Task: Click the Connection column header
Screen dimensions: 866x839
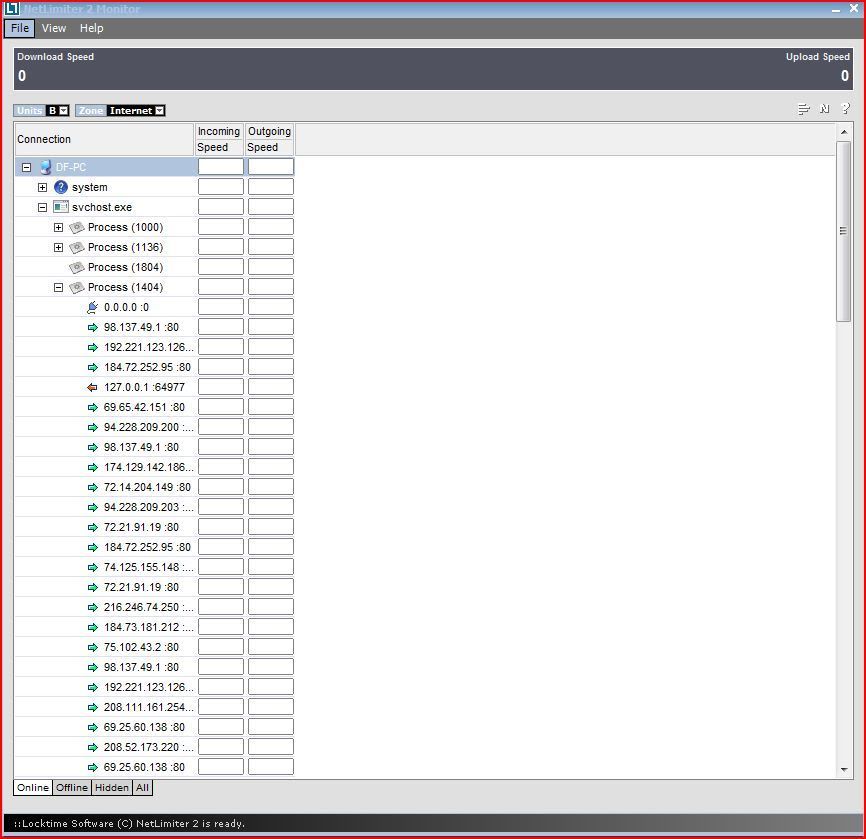Action: pyautogui.click(x=104, y=139)
